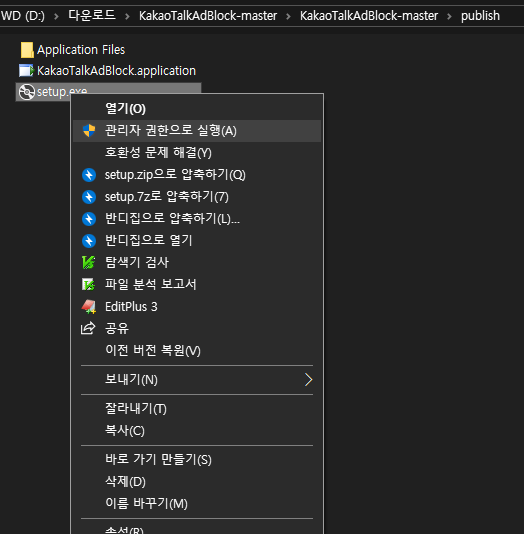
Task: Select 잘라내기(T) to cut
Action: (197, 409)
